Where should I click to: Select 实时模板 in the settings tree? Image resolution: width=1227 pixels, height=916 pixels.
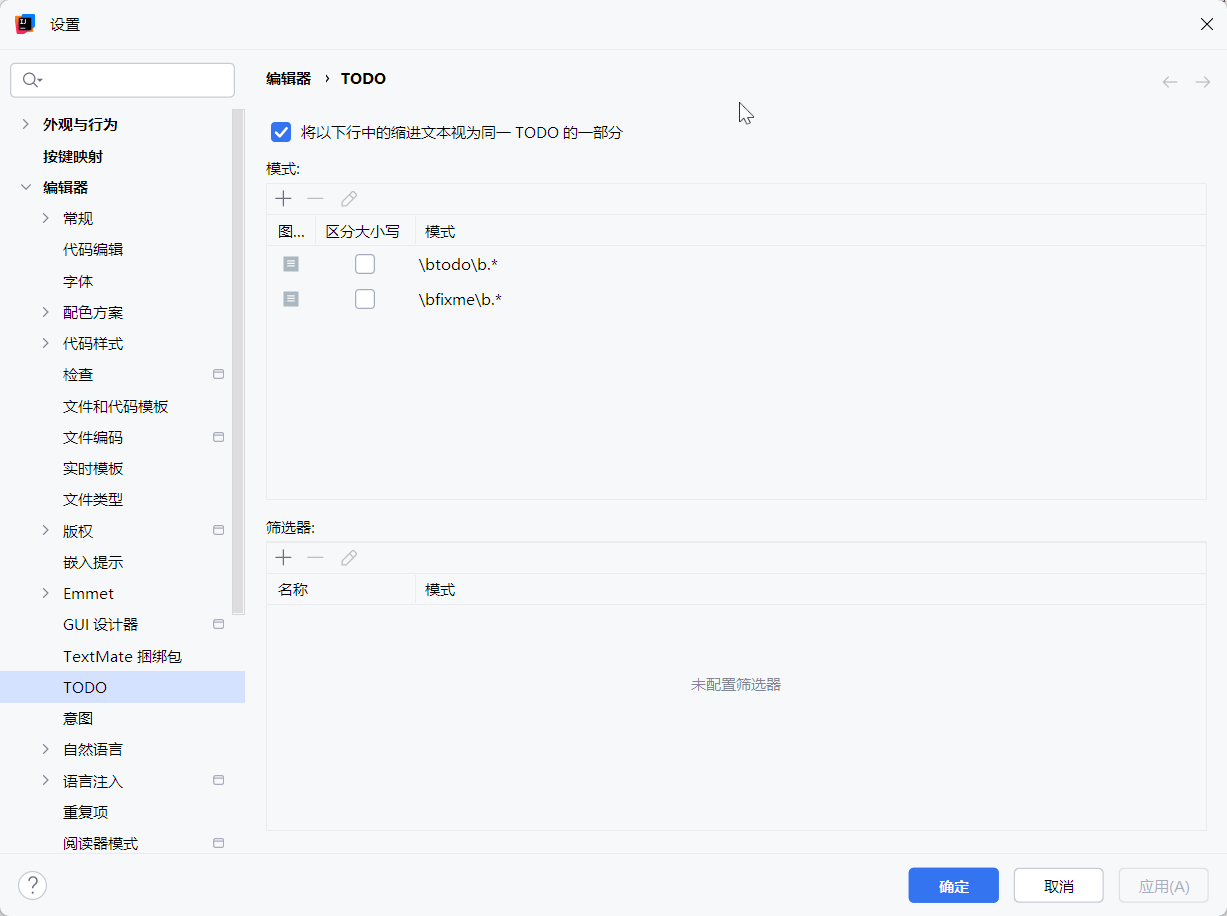point(93,469)
